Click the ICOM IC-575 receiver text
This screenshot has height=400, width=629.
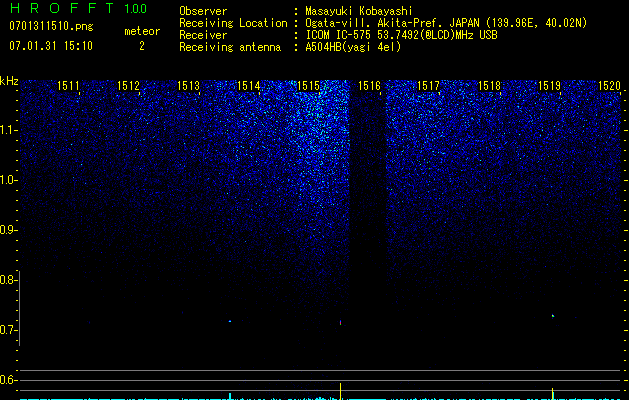point(401,35)
